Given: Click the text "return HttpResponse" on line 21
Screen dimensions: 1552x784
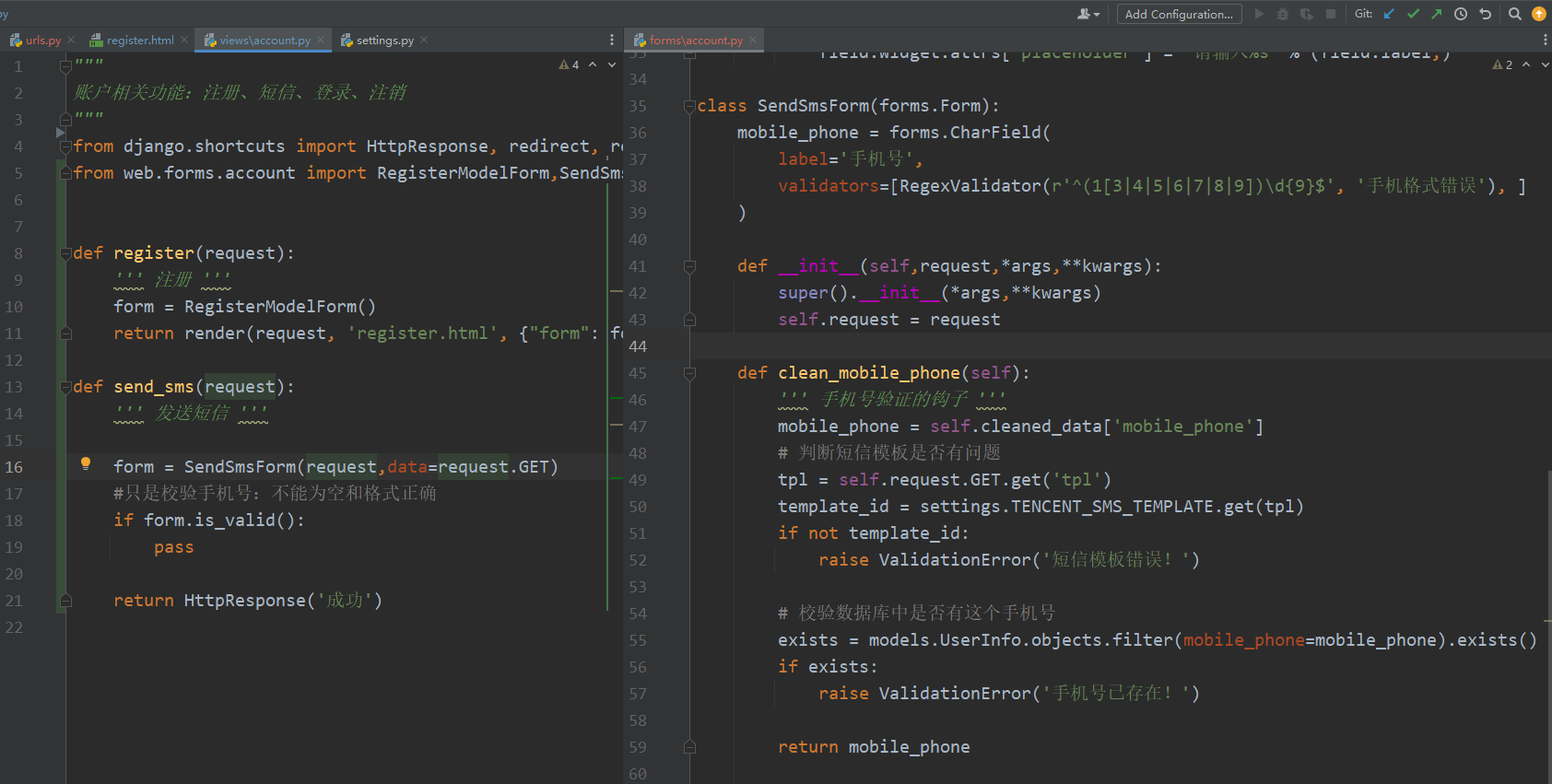Looking at the screenshot, I should [209, 601].
